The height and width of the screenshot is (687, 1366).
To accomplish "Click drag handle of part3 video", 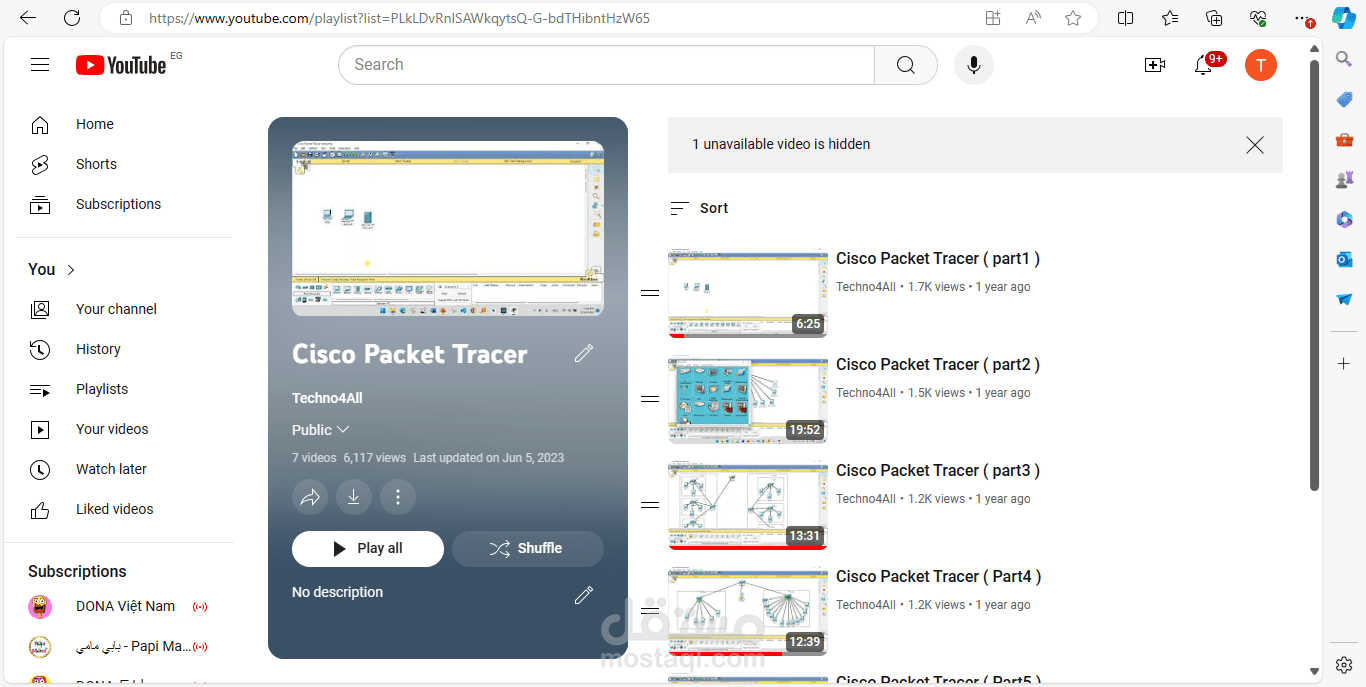I will pyautogui.click(x=650, y=505).
